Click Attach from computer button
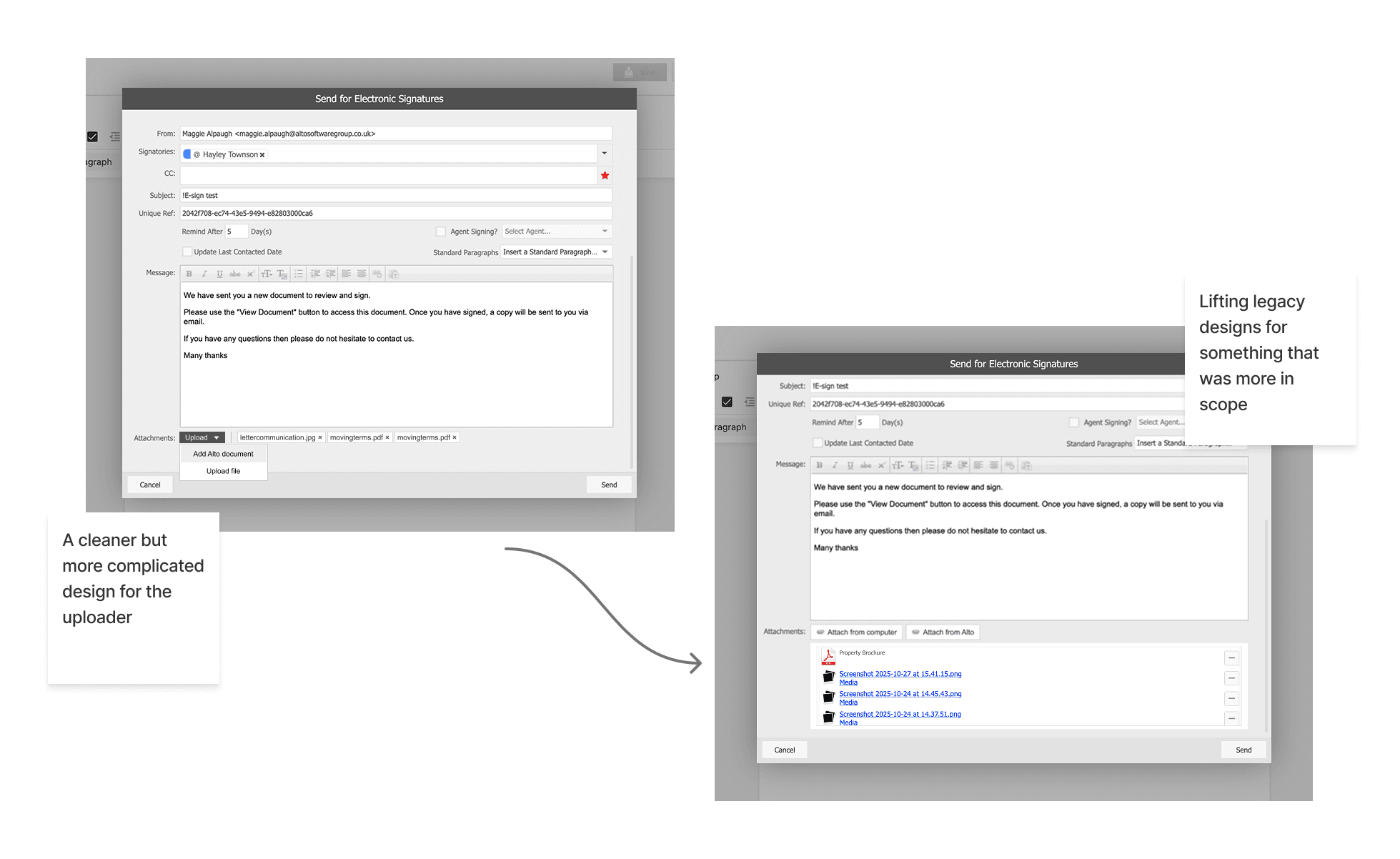The image size is (1400, 859). [856, 632]
